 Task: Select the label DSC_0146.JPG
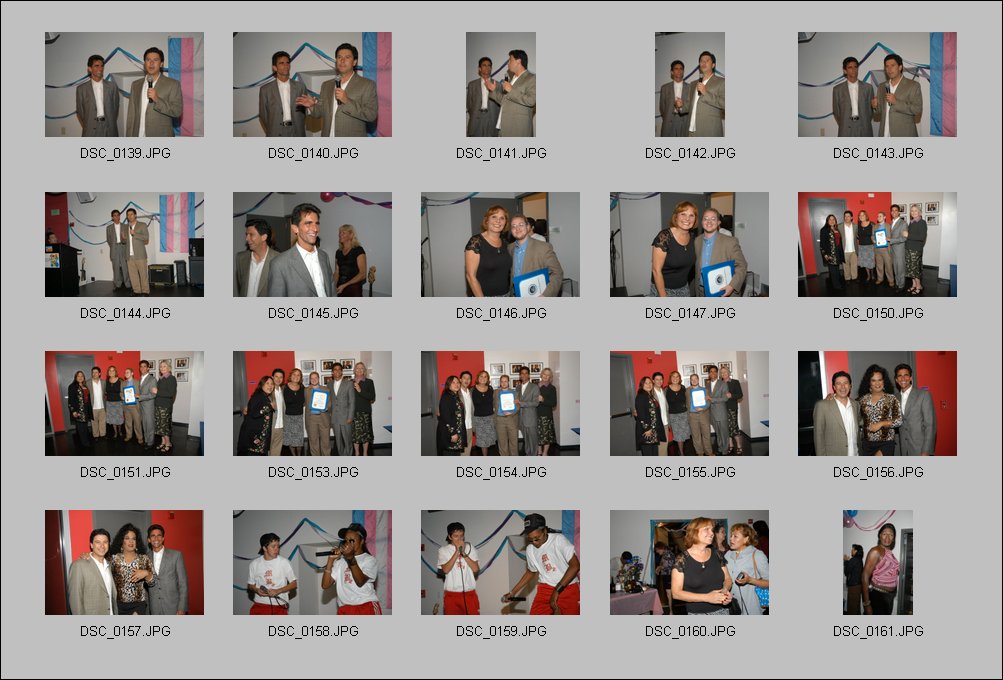tap(501, 313)
